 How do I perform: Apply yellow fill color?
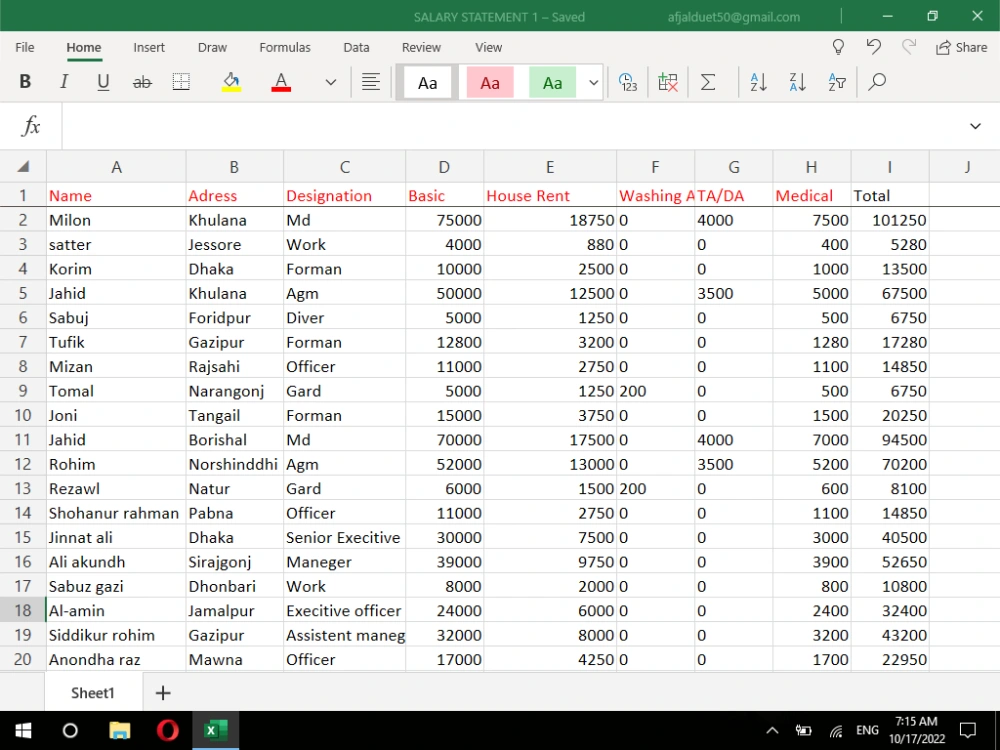(x=232, y=82)
